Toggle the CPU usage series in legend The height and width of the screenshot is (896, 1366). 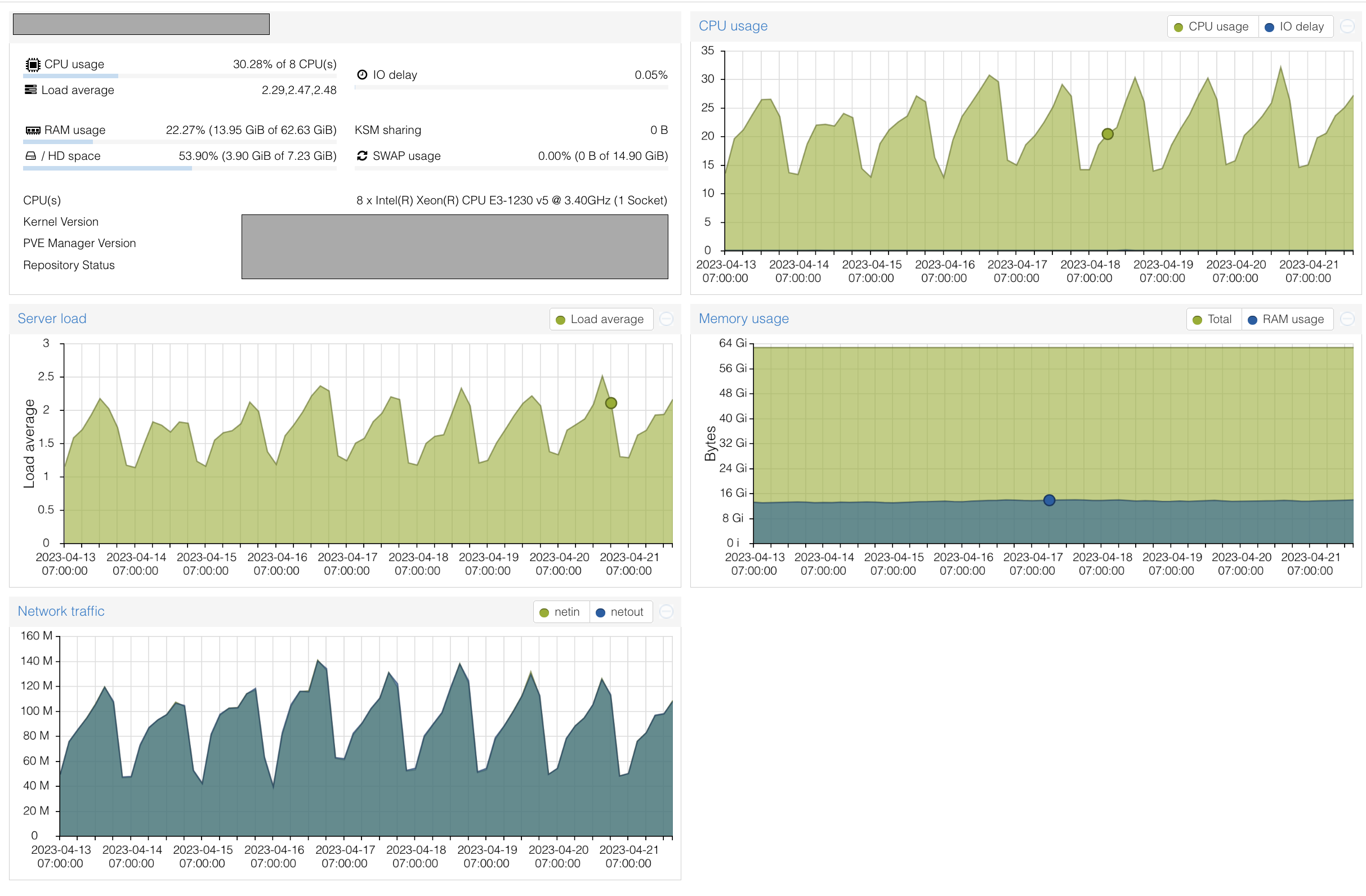[1212, 26]
